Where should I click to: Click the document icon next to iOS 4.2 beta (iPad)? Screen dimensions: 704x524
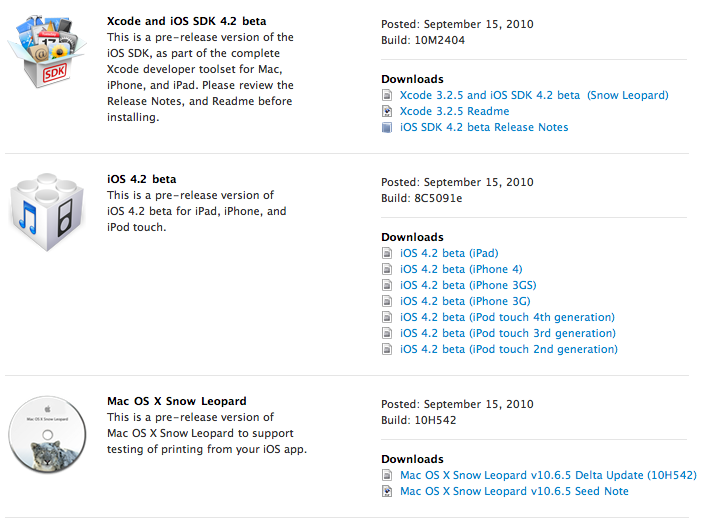point(387,253)
